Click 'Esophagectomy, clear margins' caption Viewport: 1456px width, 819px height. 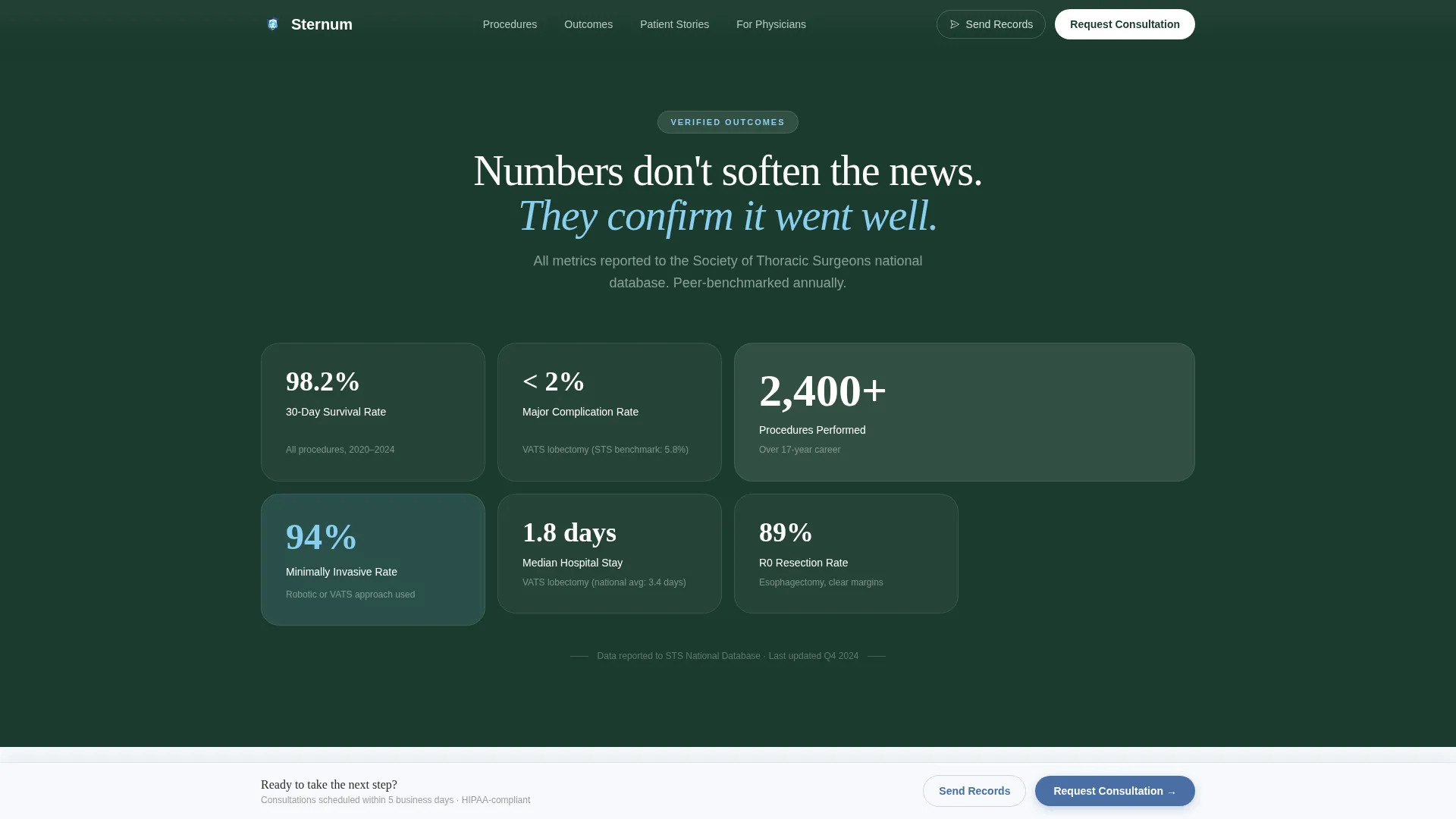821,582
